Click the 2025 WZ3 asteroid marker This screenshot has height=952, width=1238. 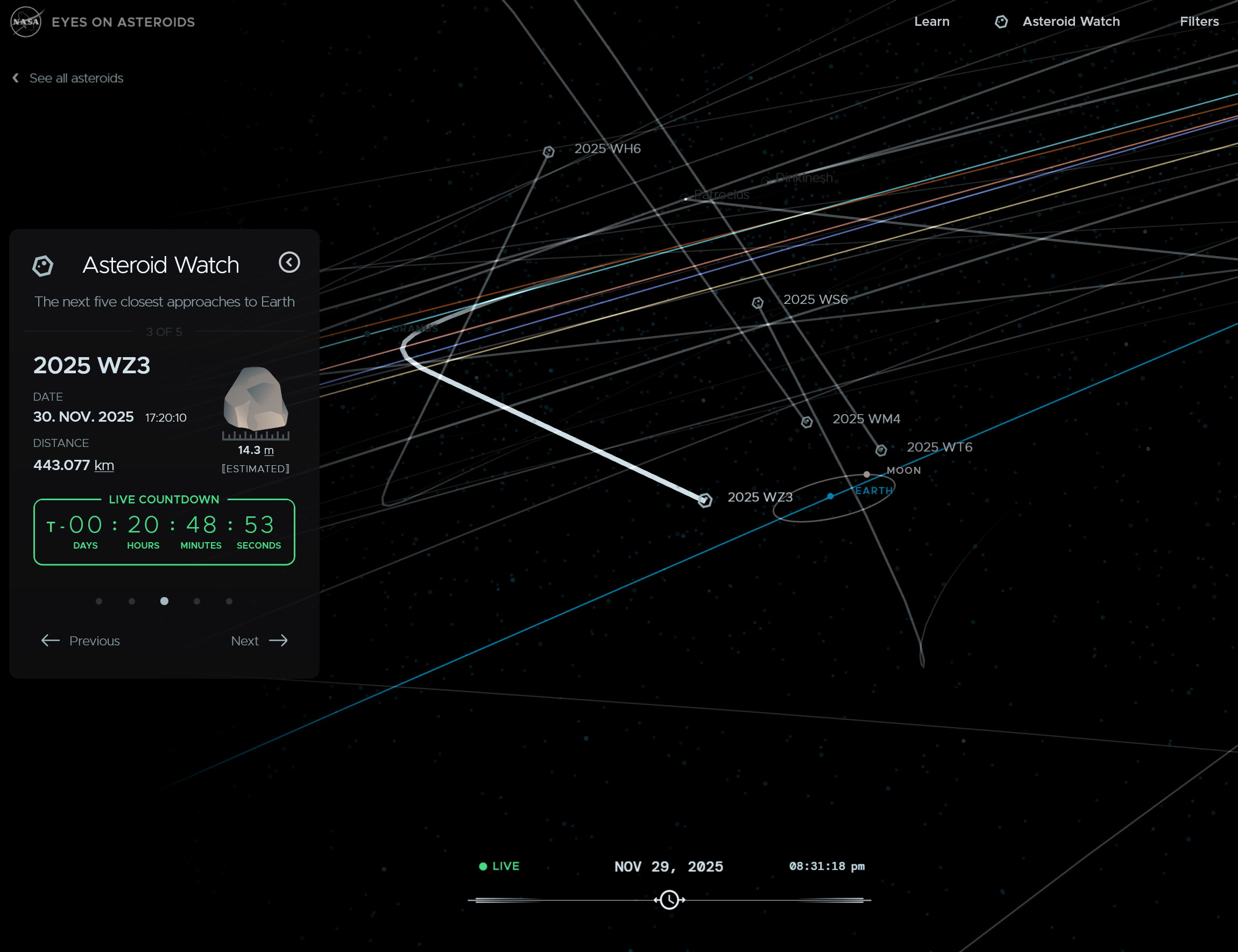click(705, 500)
